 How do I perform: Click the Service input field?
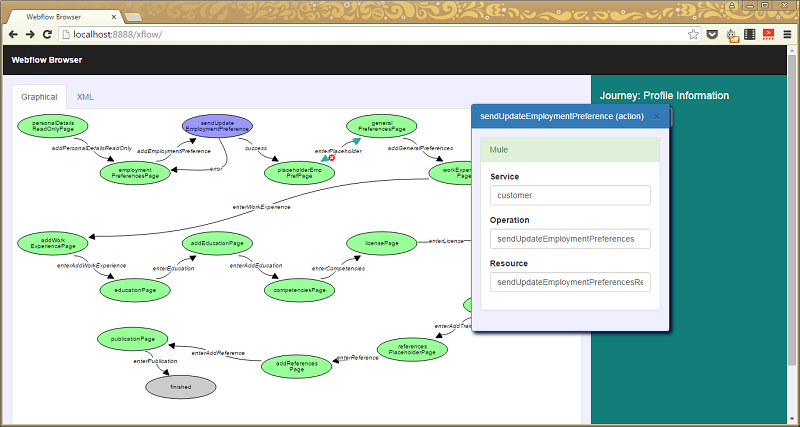570,196
